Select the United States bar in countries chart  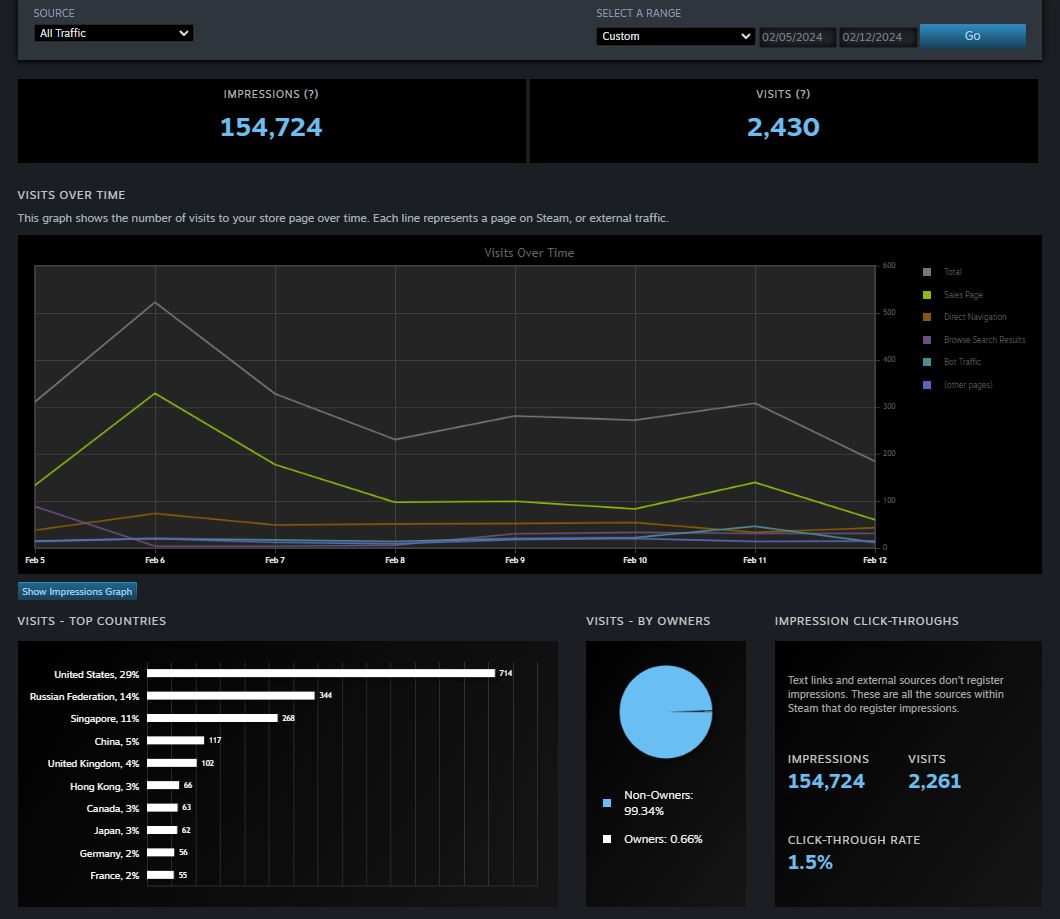(320, 674)
